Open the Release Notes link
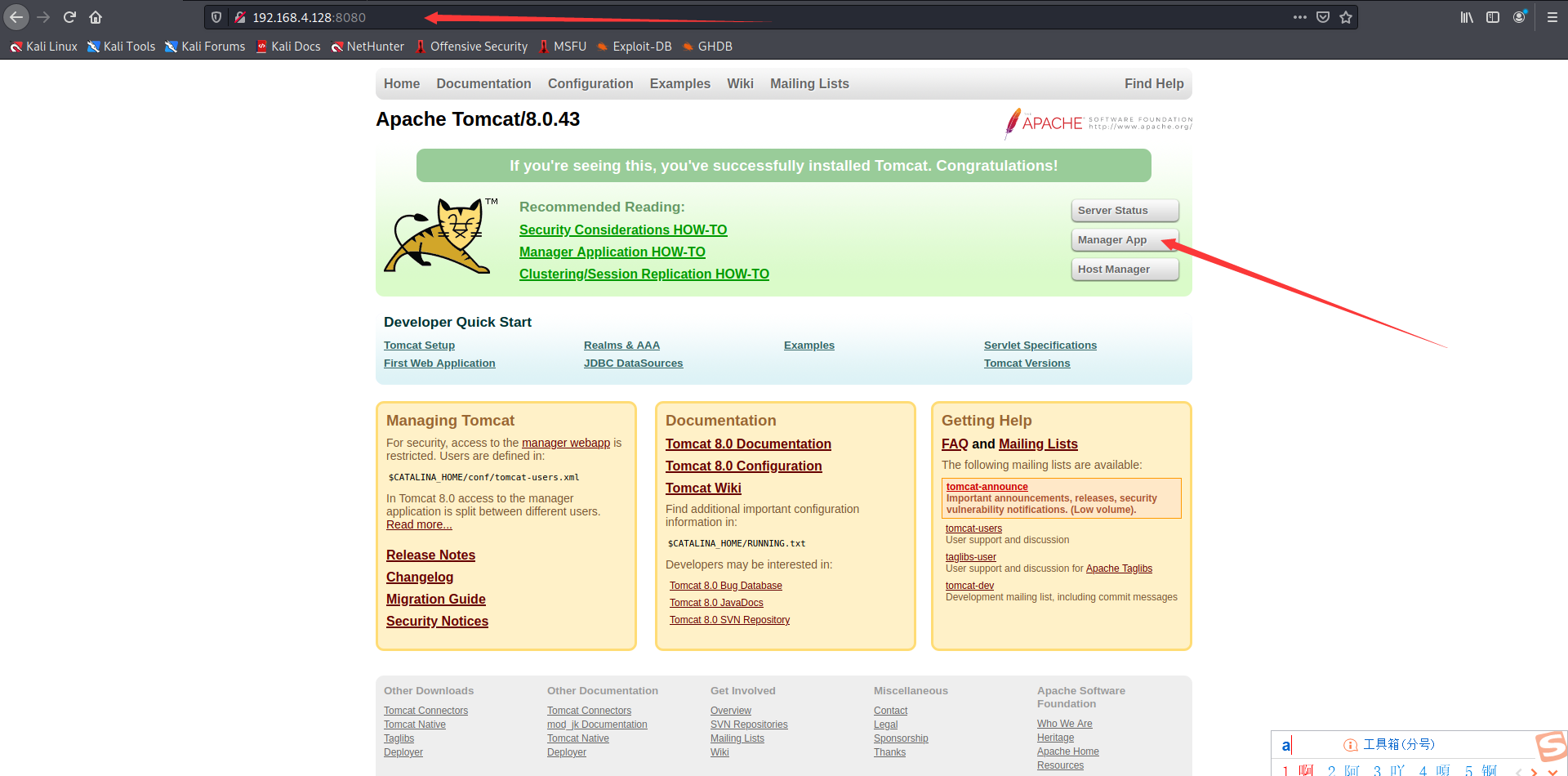1568x776 pixels. [x=430, y=555]
